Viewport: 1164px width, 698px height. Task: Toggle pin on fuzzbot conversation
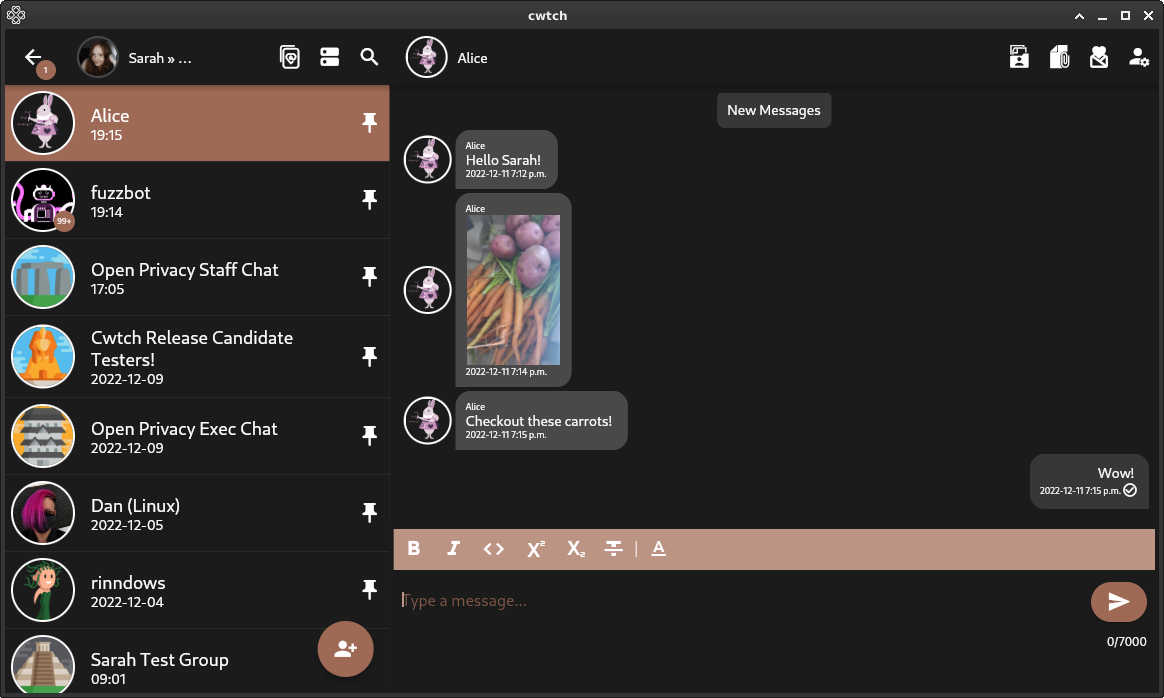(369, 200)
